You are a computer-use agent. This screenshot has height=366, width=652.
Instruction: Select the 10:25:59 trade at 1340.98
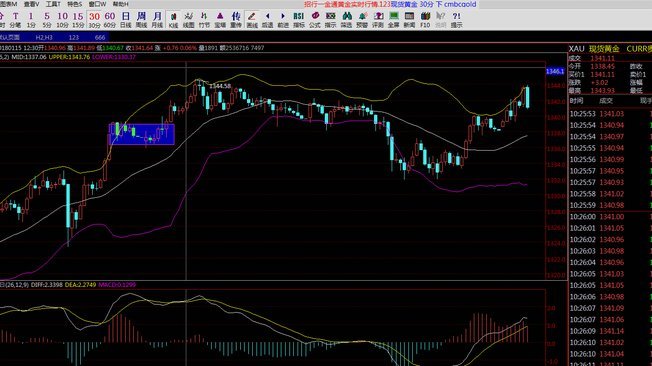610,205
